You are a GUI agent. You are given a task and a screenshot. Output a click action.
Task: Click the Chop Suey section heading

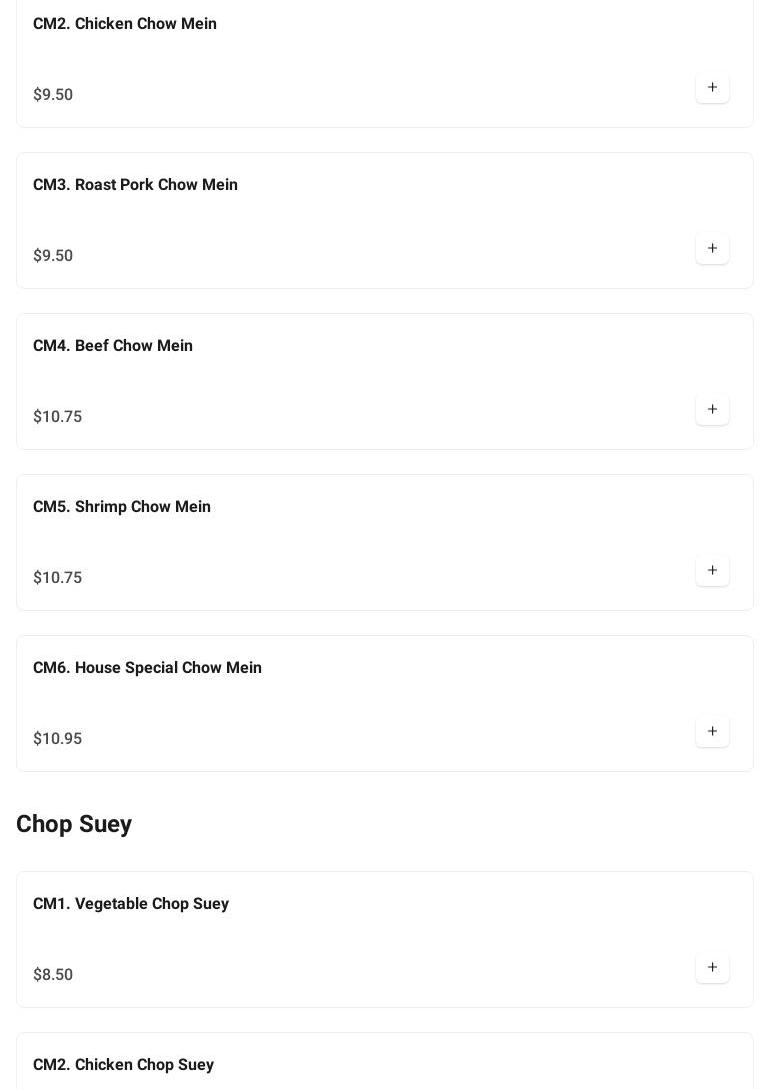(74, 824)
